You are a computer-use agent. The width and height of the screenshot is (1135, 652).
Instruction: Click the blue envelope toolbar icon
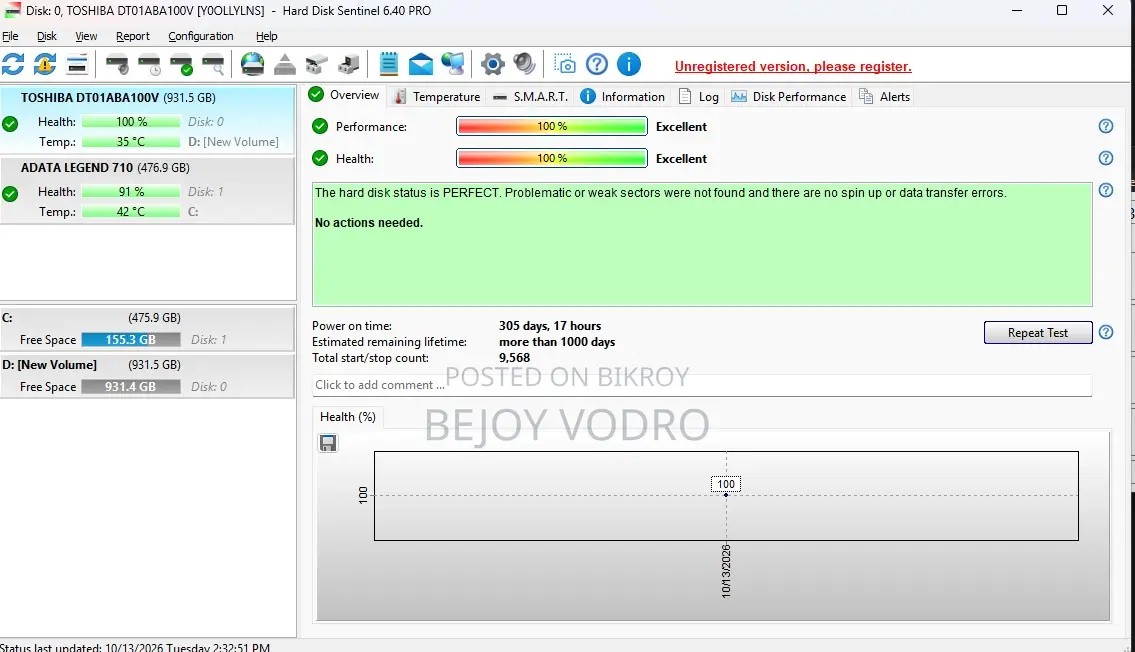click(x=421, y=65)
